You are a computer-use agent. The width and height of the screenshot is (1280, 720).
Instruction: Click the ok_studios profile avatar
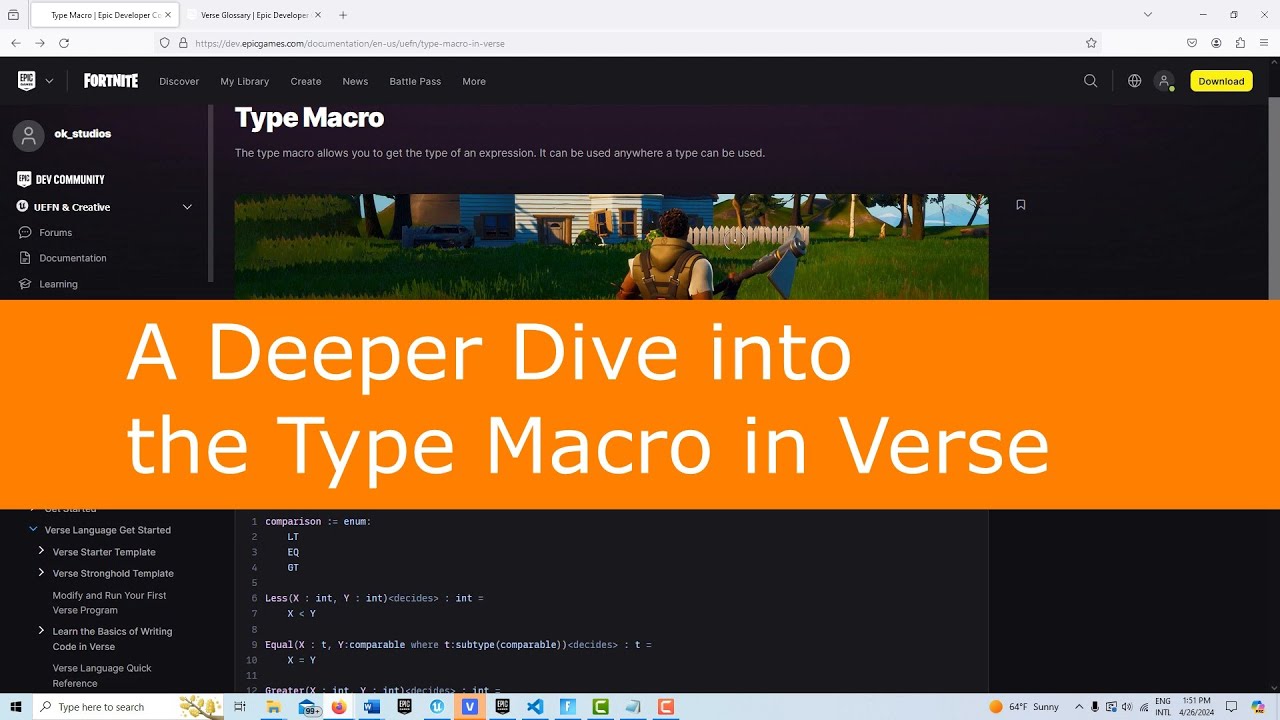click(29, 136)
